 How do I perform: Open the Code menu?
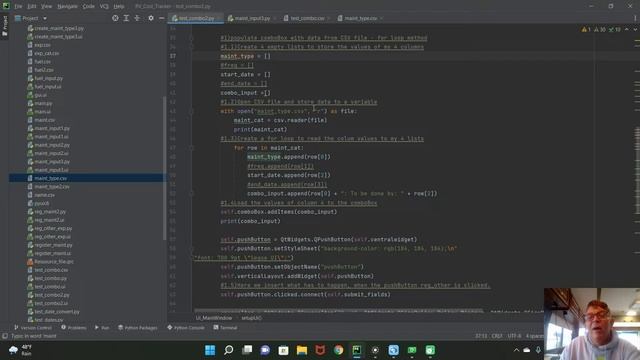pos(89,6)
